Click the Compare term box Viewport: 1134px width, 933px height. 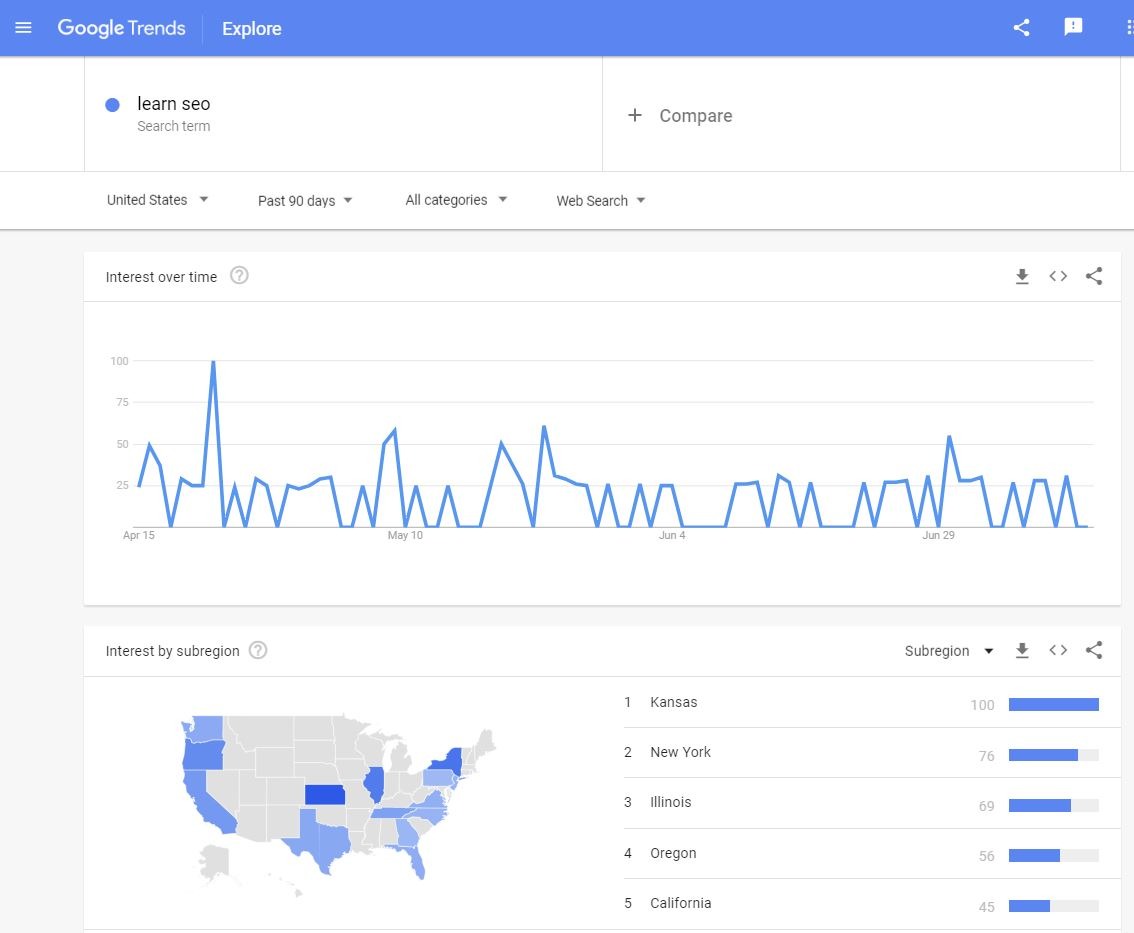tap(861, 114)
